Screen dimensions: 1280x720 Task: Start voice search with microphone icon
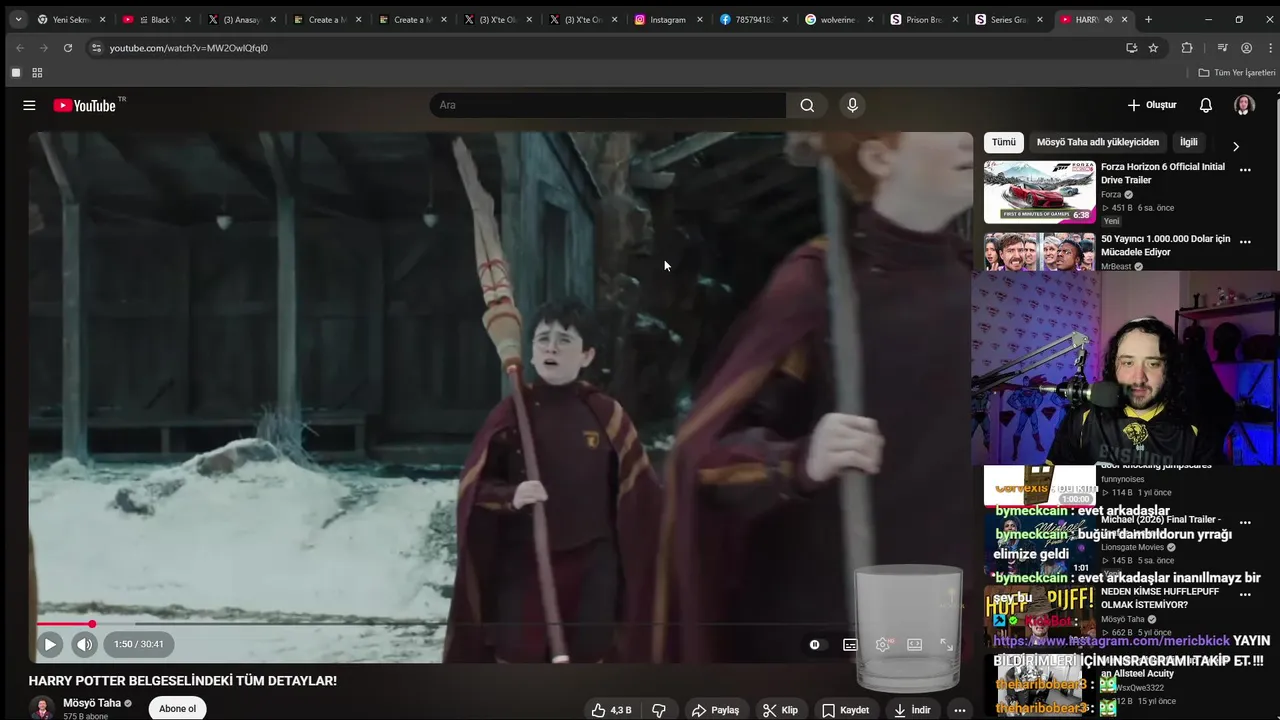pyautogui.click(x=852, y=105)
